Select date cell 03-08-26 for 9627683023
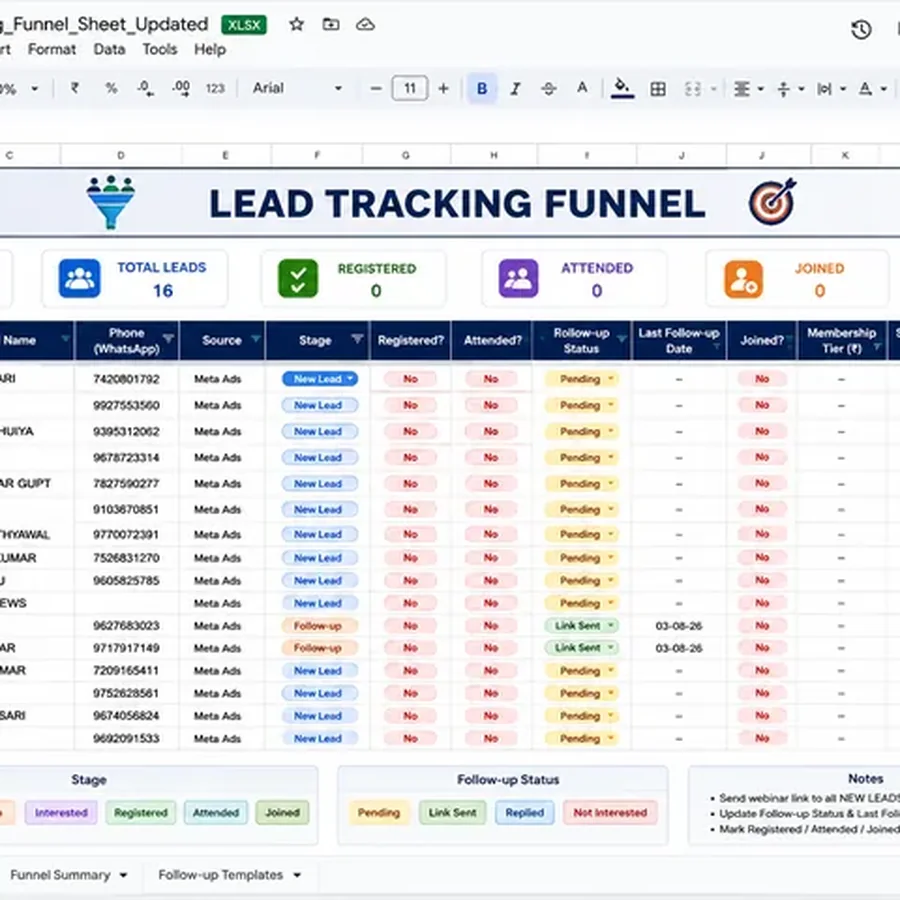The height and width of the screenshot is (900, 900). [x=679, y=626]
